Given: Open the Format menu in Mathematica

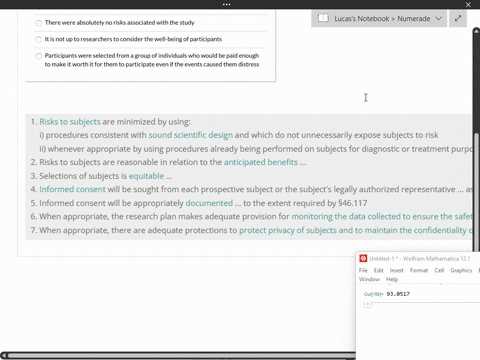Looking at the screenshot, I should (419, 270).
